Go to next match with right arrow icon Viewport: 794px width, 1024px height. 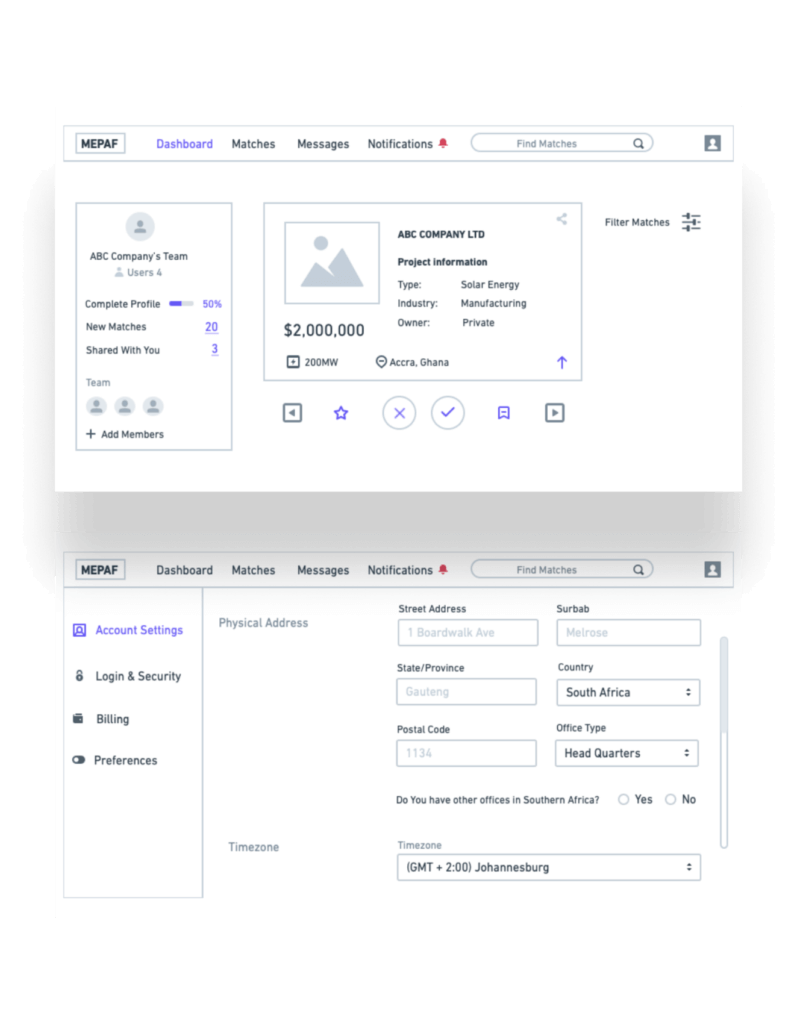pyautogui.click(x=554, y=412)
